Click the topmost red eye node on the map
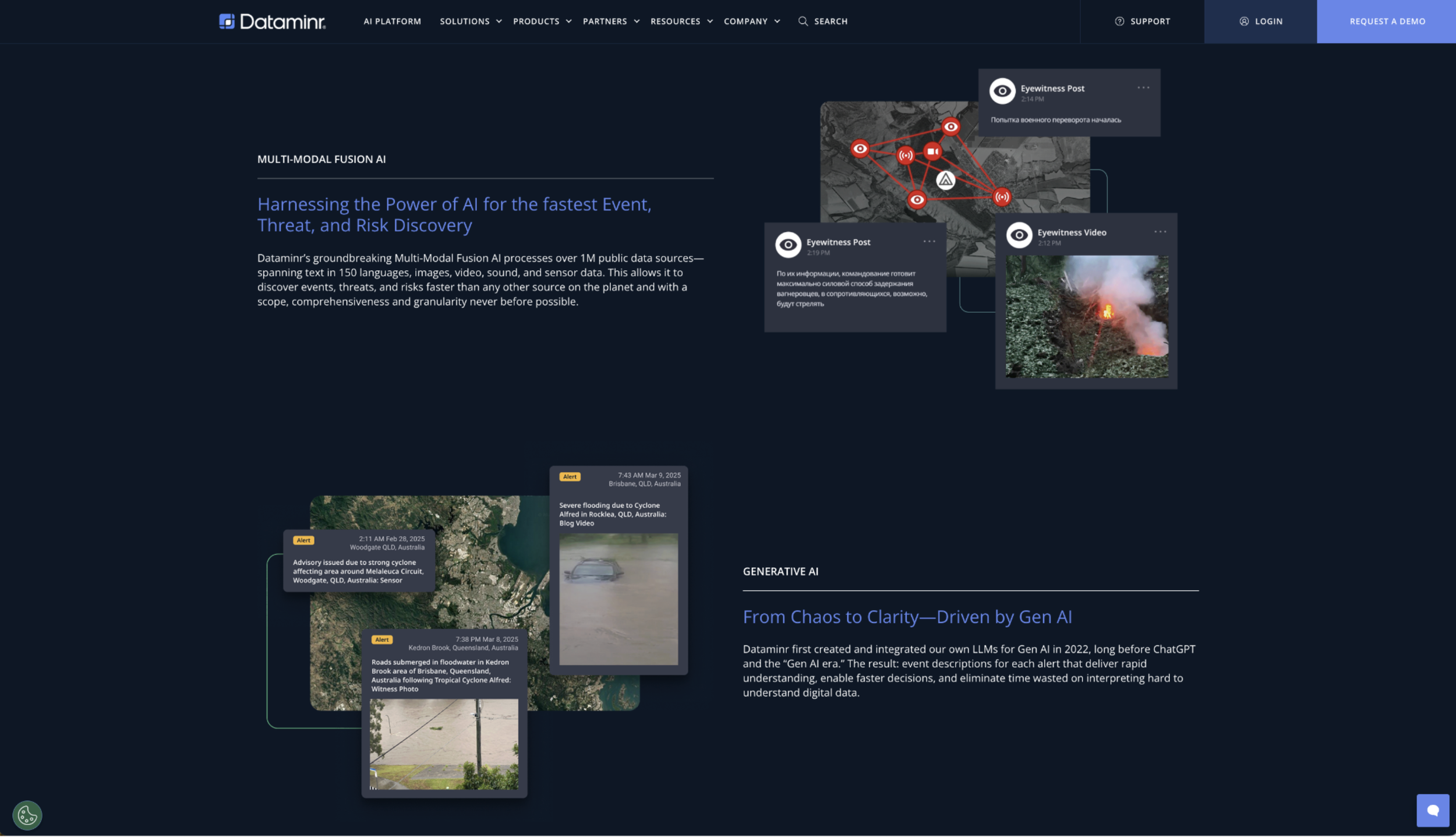Viewport: 1456px width, 838px height. [x=950, y=126]
